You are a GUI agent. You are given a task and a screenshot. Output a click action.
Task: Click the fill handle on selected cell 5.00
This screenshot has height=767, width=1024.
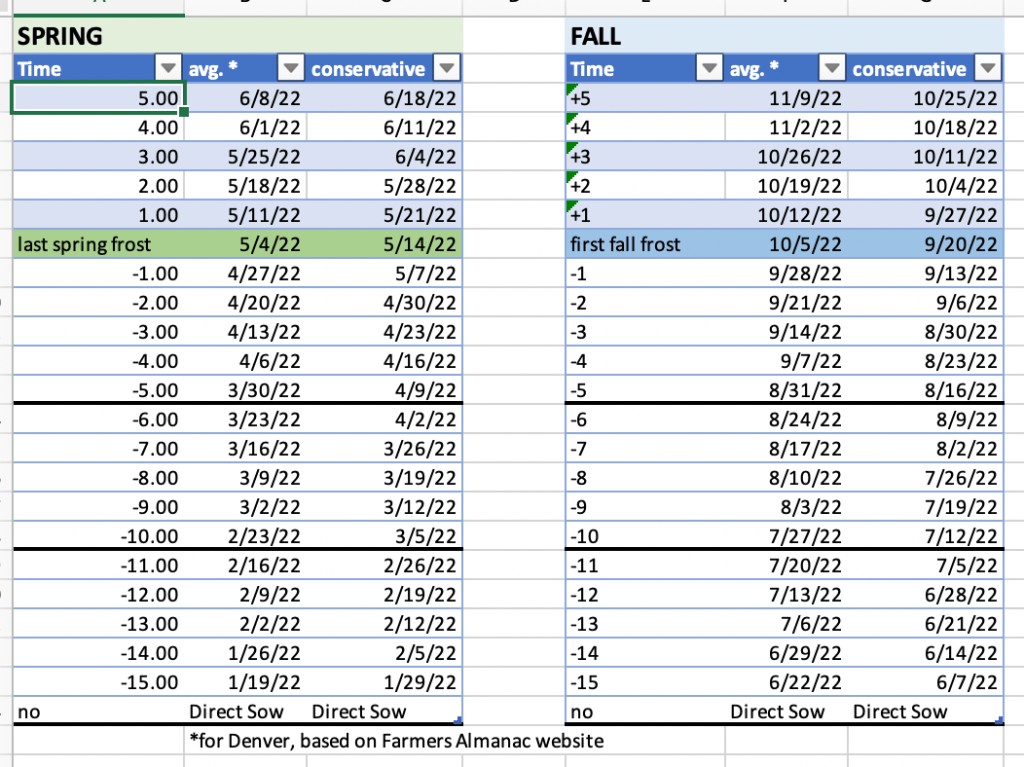[184, 111]
